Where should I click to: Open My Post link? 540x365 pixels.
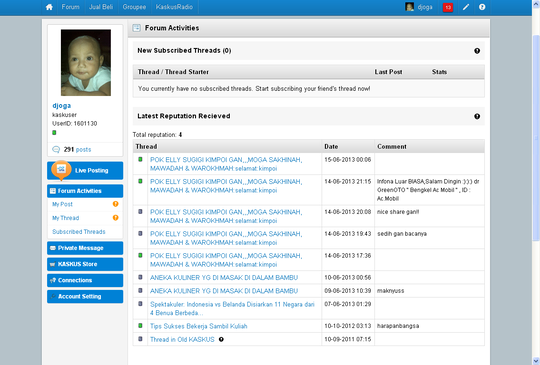[62, 204]
